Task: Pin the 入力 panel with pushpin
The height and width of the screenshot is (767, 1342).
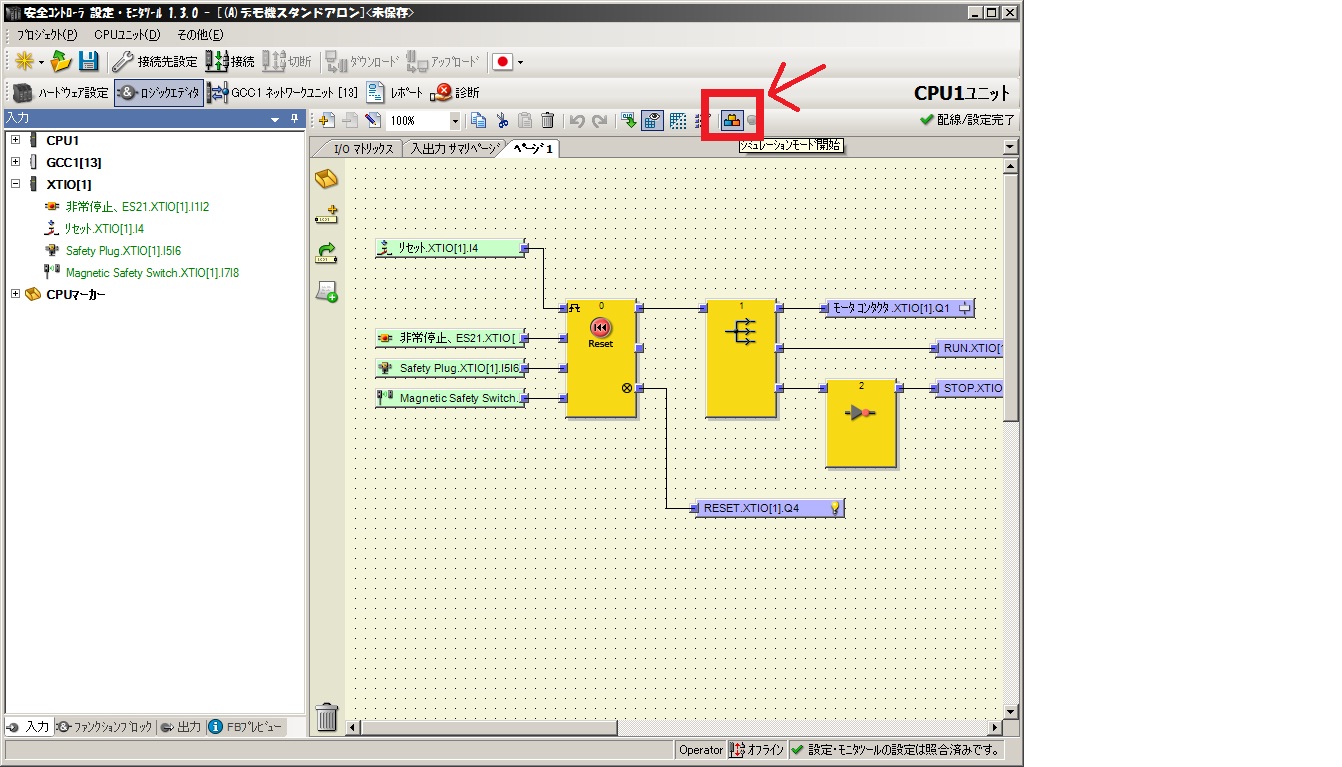Action: tap(294, 119)
